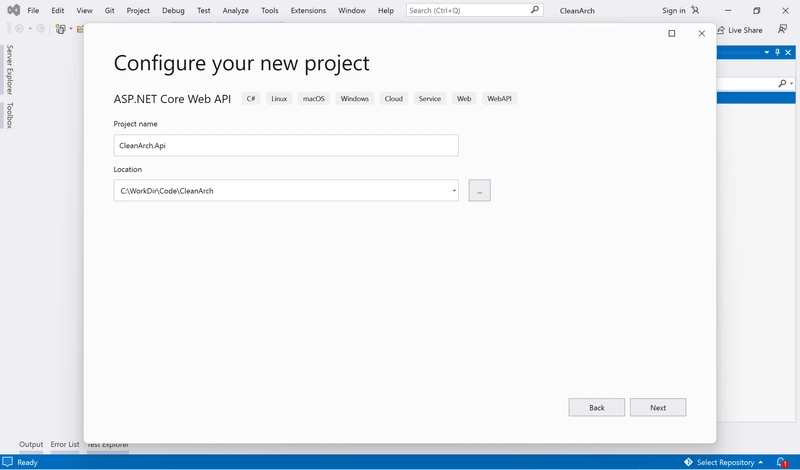800x470 pixels.
Task: Open the Analyze menu
Action: point(236,10)
